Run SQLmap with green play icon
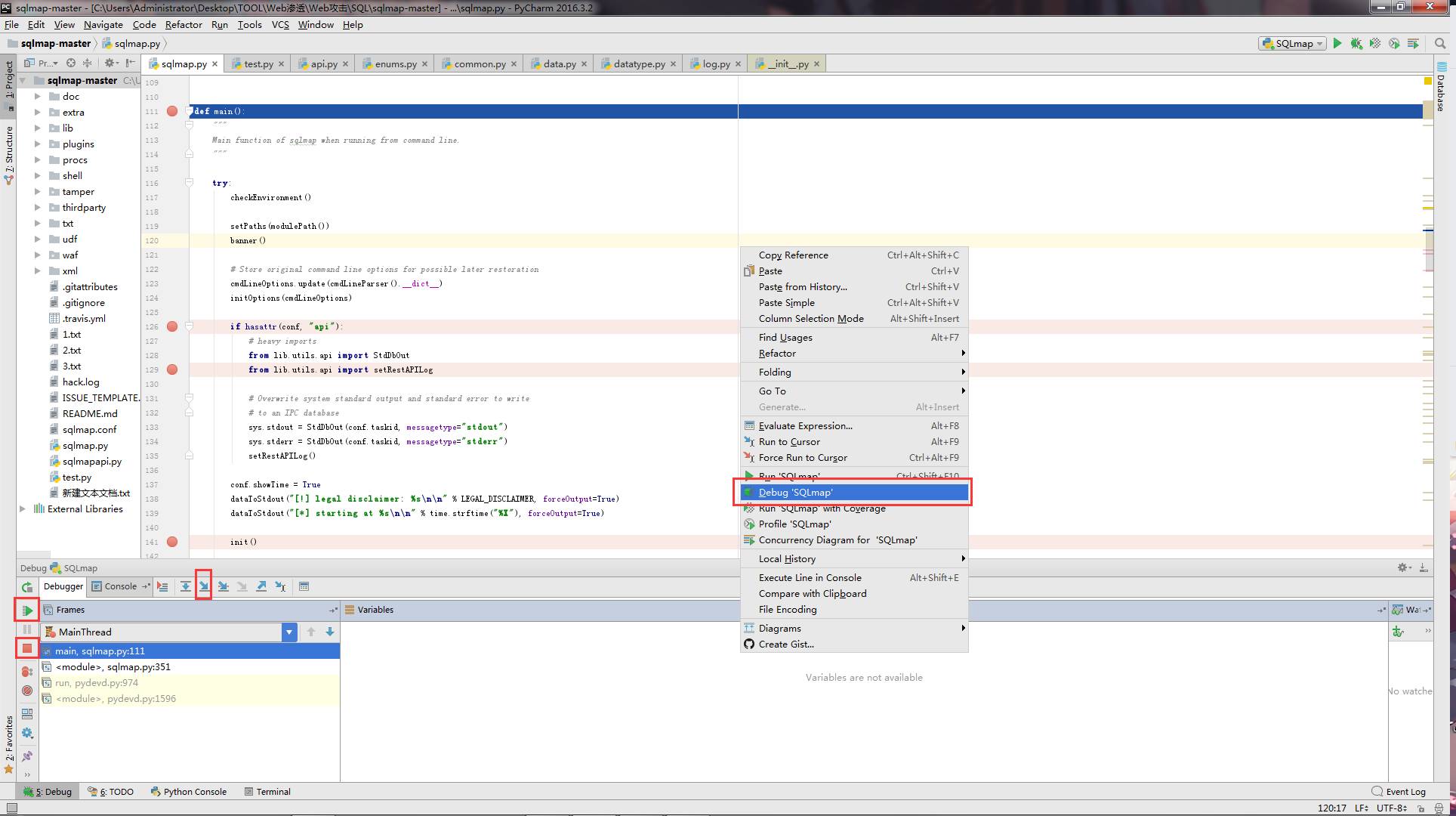 point(1337,44)
